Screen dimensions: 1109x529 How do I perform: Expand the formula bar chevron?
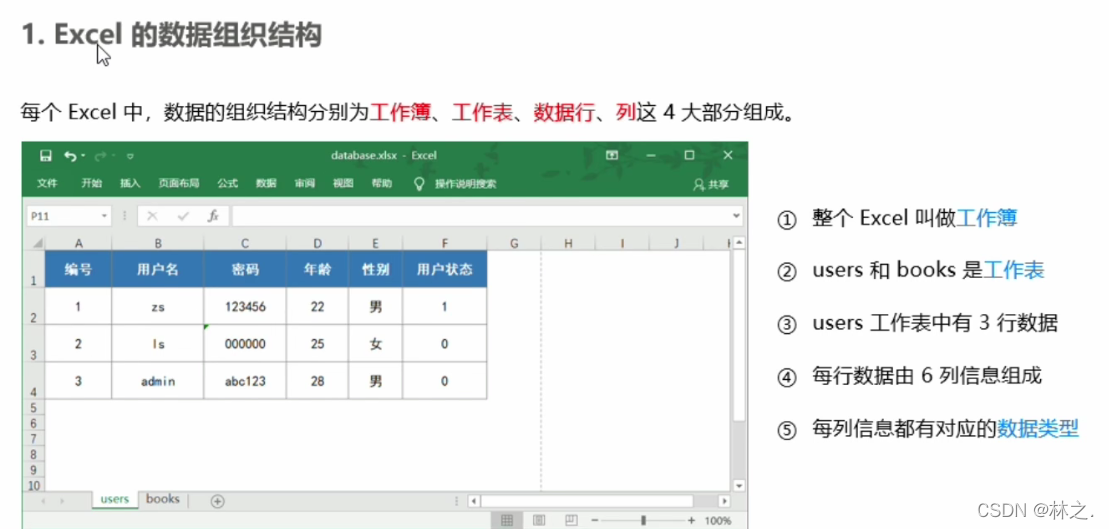coord(737,216)
